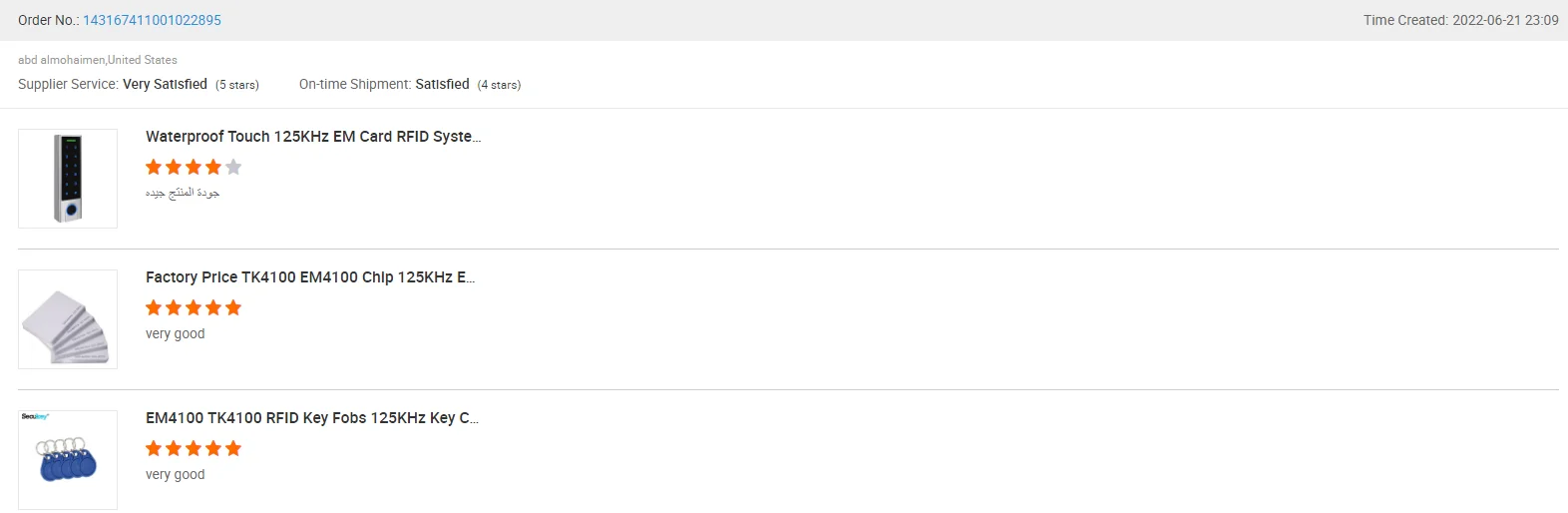This screenshot has height=513, width=1568.
Task: Click the blue key fobs product thumbnail
Action: [68, 460]
